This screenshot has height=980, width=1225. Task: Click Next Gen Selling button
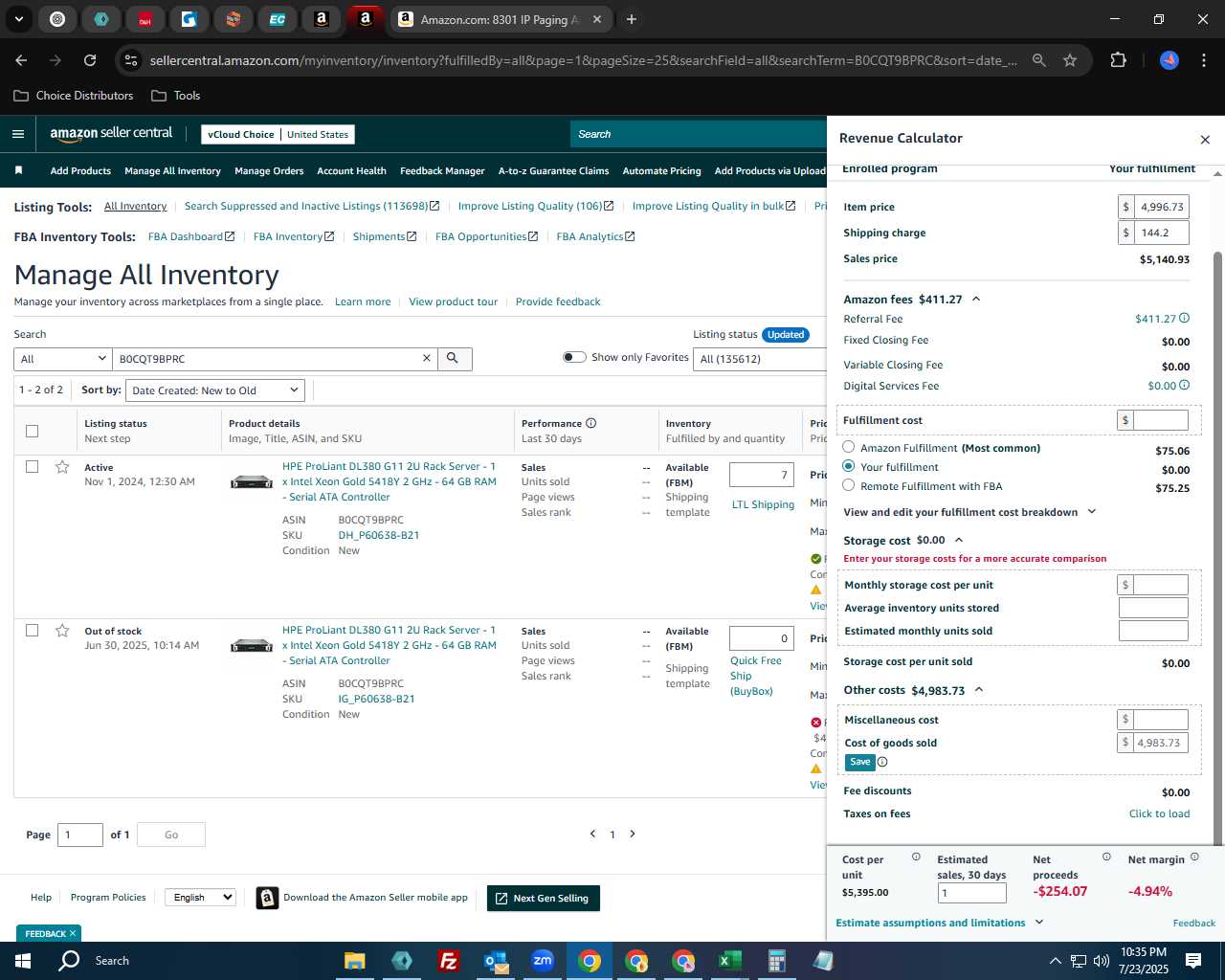[543, 898]
